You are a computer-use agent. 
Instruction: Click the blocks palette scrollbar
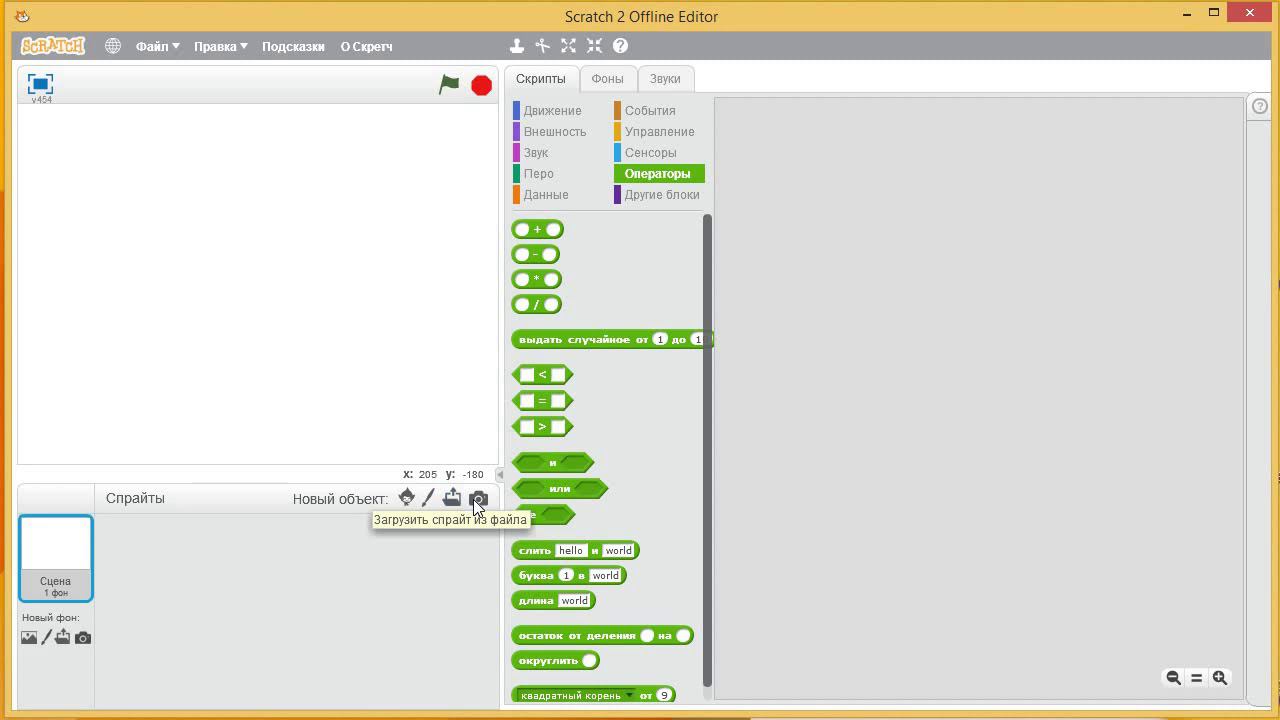(707, 450)
